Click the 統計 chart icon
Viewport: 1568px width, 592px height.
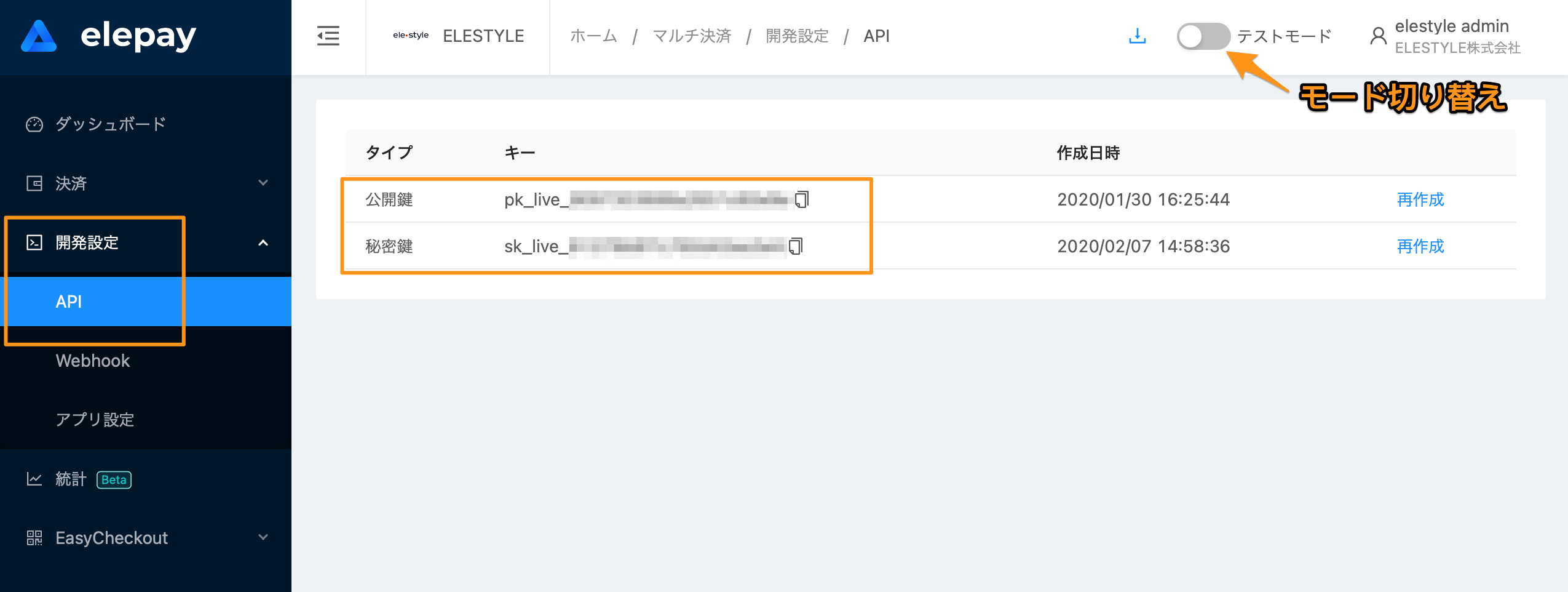coord(34,479)
